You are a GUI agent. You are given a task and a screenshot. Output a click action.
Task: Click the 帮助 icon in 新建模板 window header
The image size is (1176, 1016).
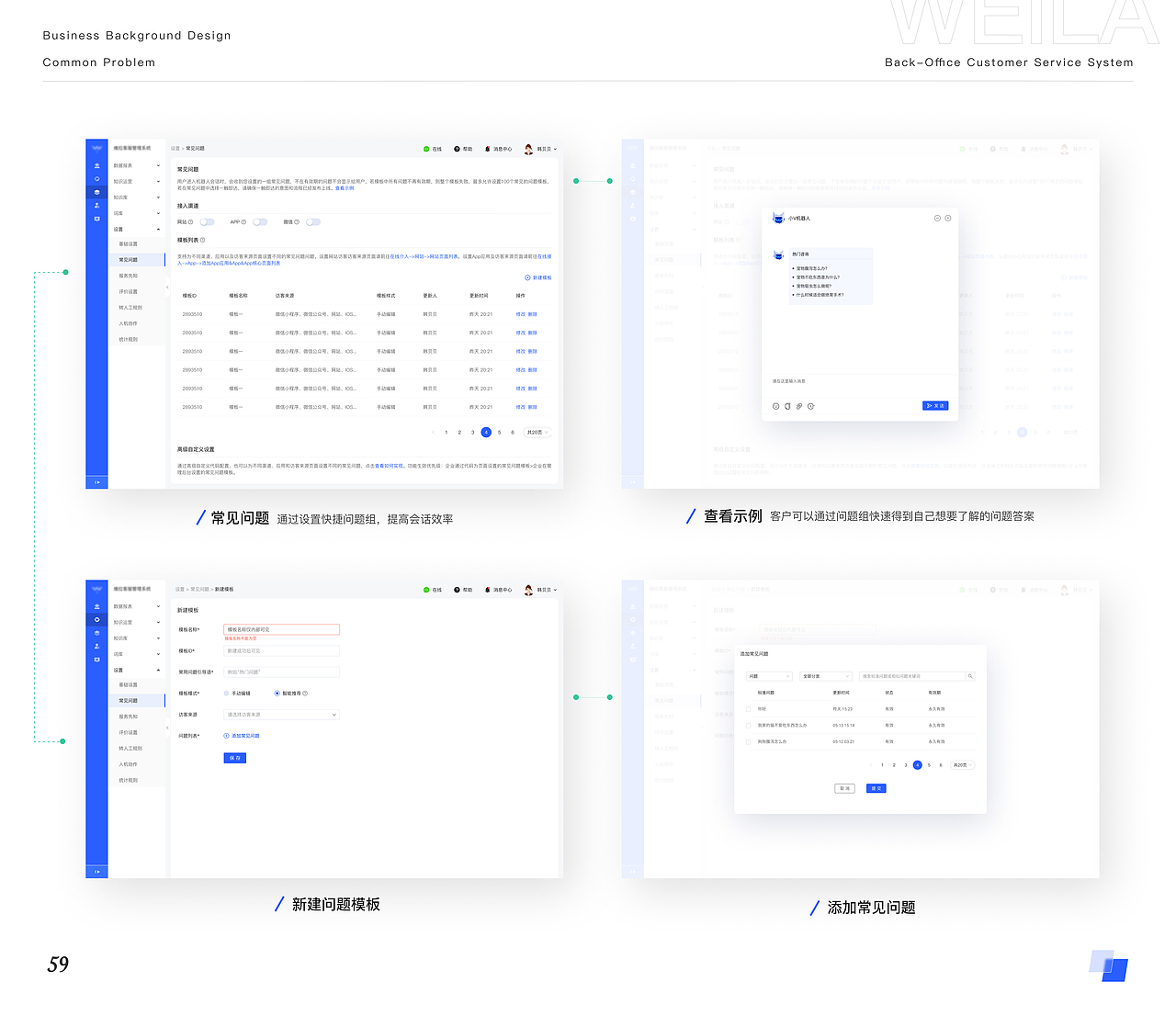457,590
